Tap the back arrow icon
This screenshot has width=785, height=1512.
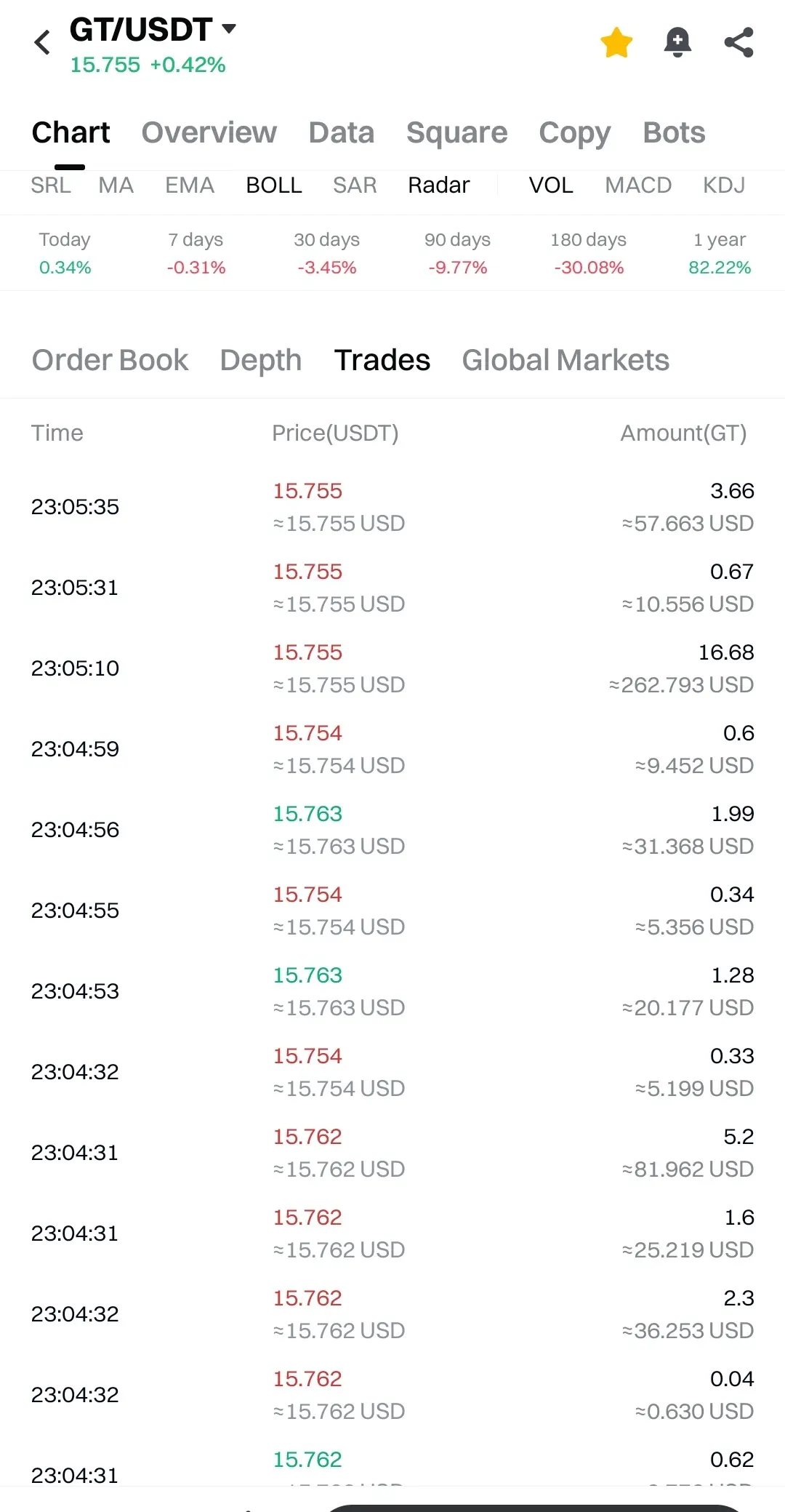(x=43, y=43)
